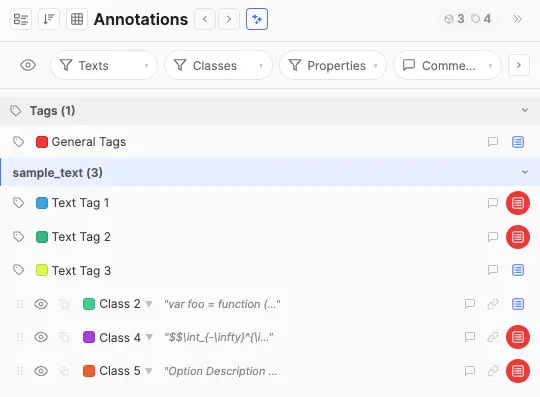Click the blue Text Tag 1 swatch
This screenshot has height=397, width=540.
(42, 203)
